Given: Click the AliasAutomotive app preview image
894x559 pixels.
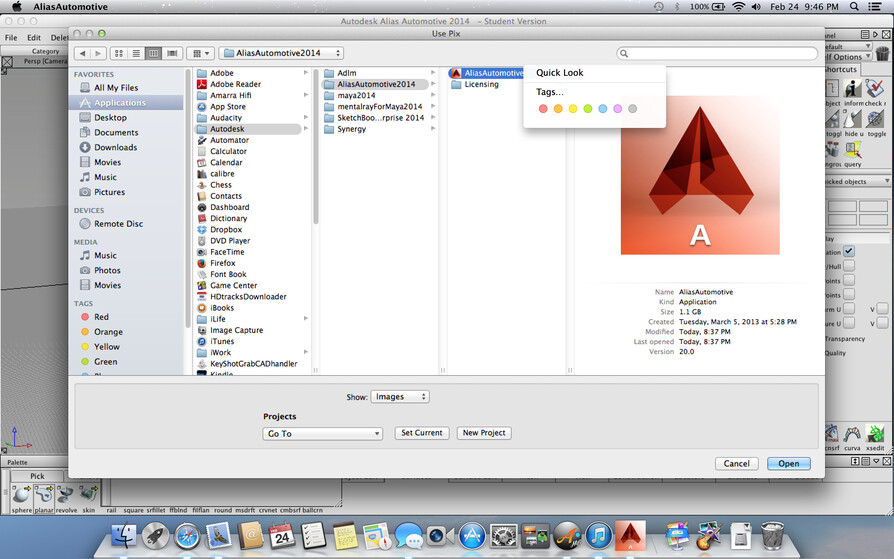Looking at the screenshot, I should pos(700,175).
